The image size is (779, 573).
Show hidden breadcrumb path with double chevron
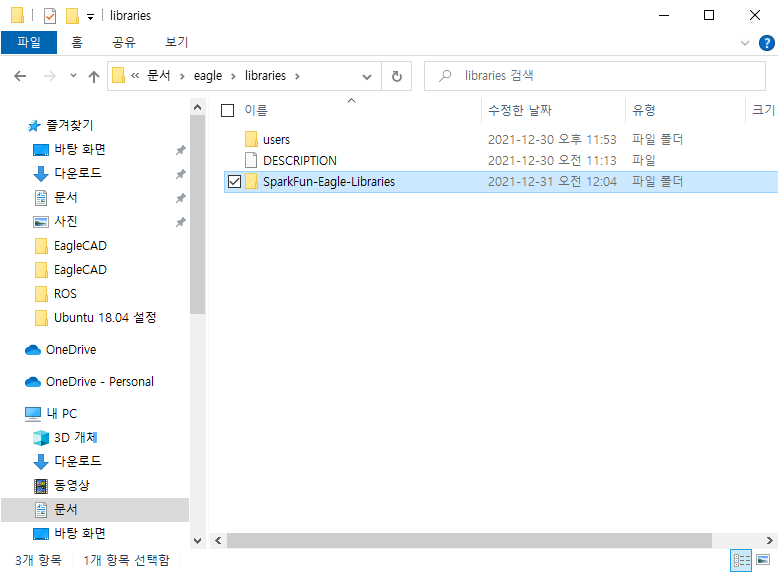pos(135,76)
